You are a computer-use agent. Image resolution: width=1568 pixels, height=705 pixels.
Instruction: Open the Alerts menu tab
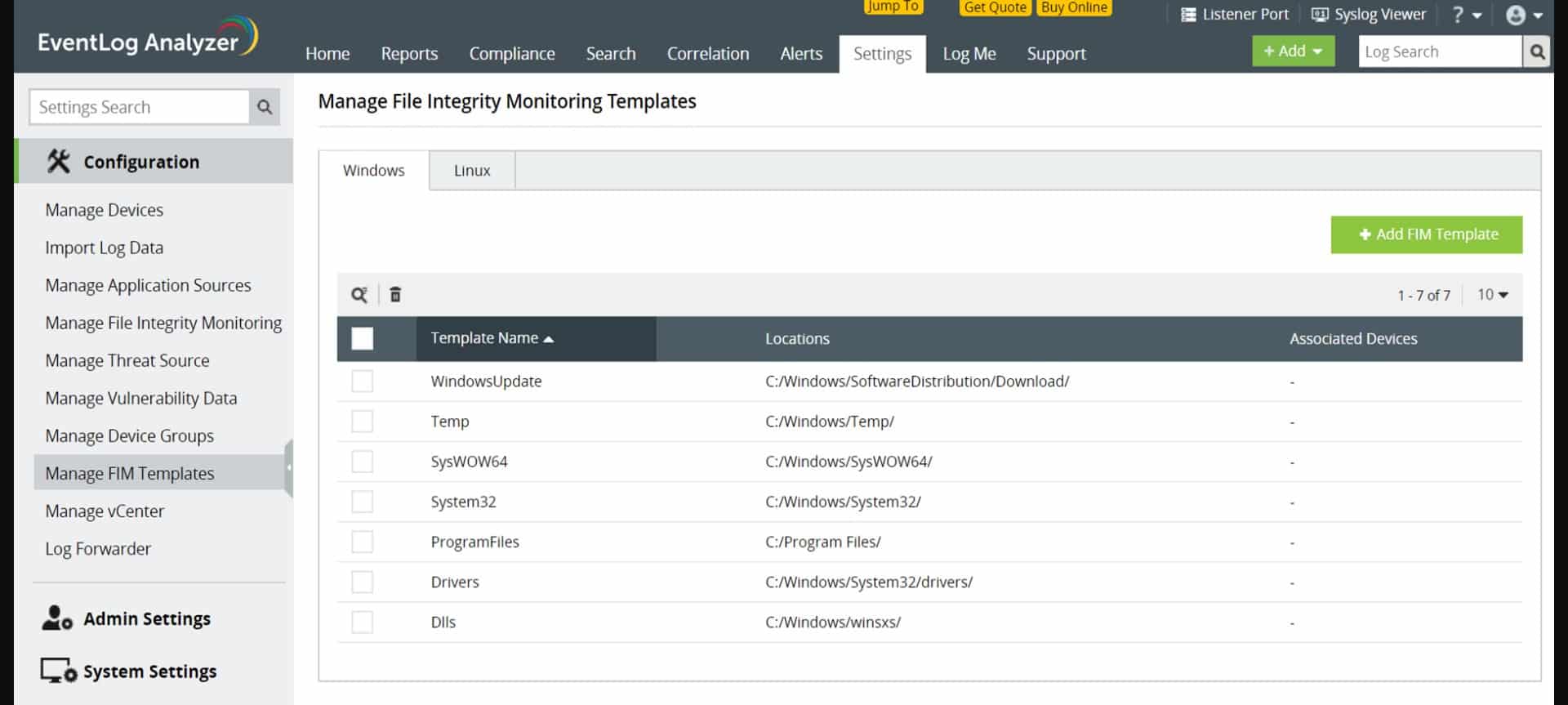[x=801, y=53]
